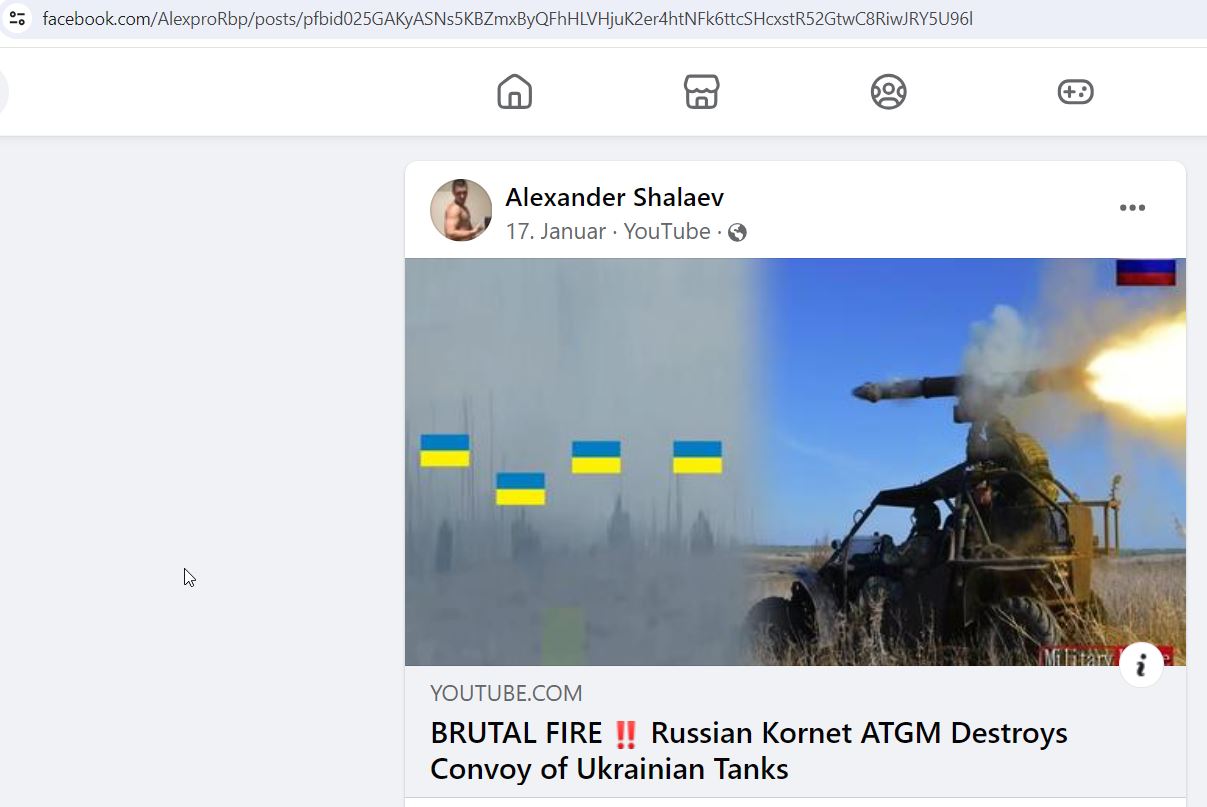Click the public globe privacy icon
Viewport: 1207px width, 807px height.
coord(738,233)
